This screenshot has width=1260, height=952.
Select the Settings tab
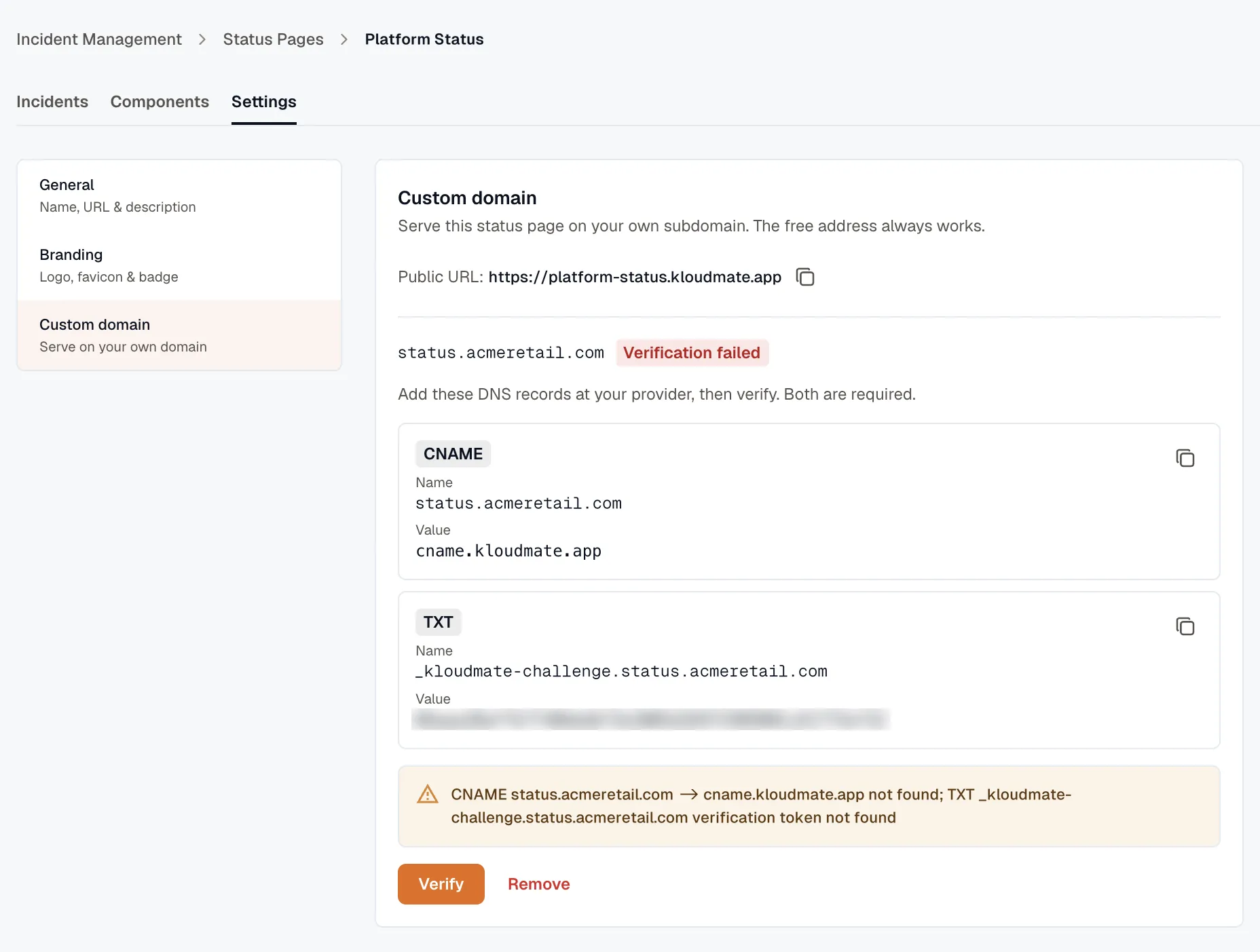click(264, 102)
